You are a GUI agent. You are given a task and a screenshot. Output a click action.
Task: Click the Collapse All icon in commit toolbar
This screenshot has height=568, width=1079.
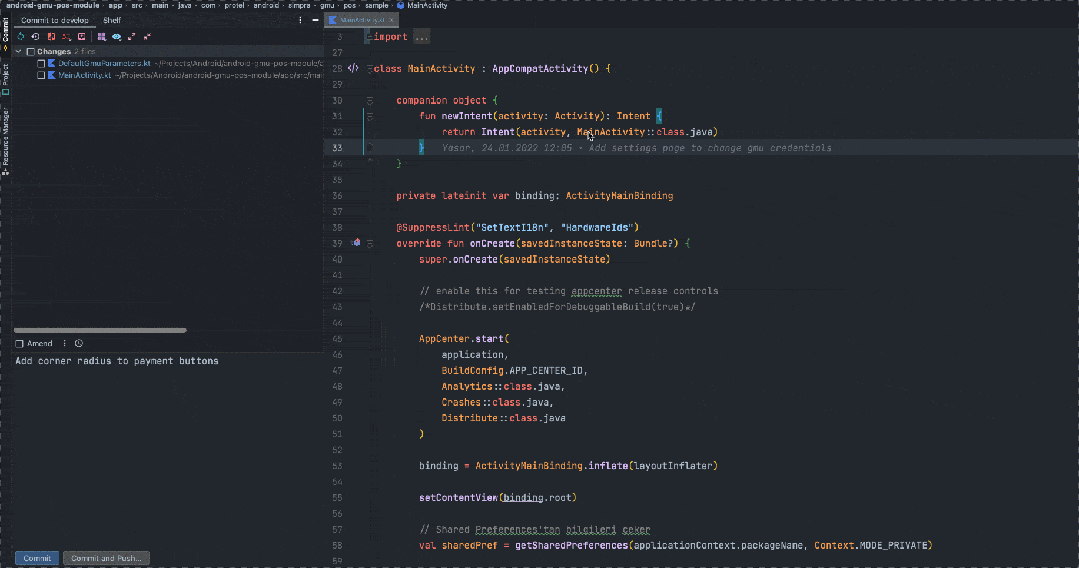point(147,36)
